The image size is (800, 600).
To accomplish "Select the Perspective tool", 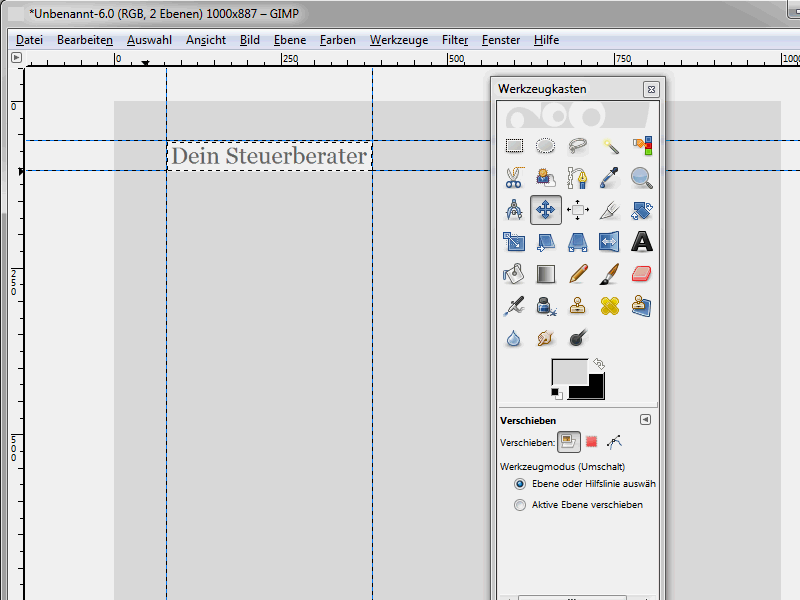I will [578, 242].
